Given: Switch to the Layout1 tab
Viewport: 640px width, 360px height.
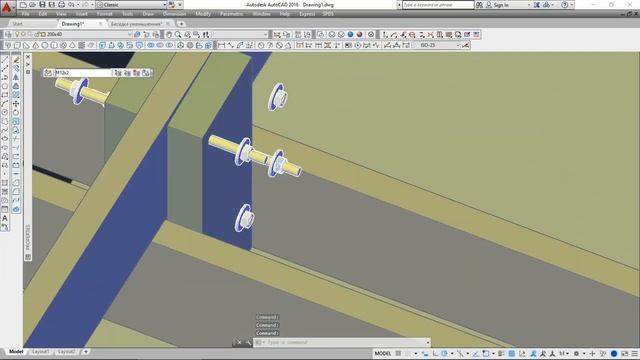Looking at the screenshot, I should pyautogui.click(x=40, y=352).
